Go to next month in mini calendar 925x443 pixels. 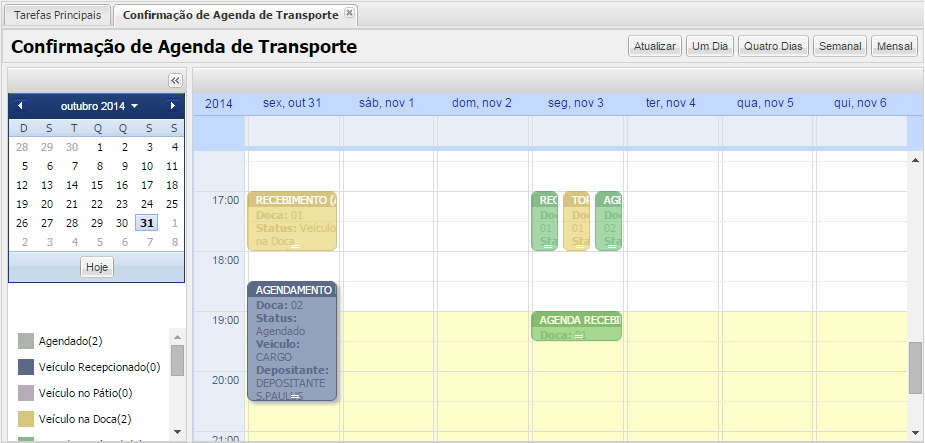point(172,105)
